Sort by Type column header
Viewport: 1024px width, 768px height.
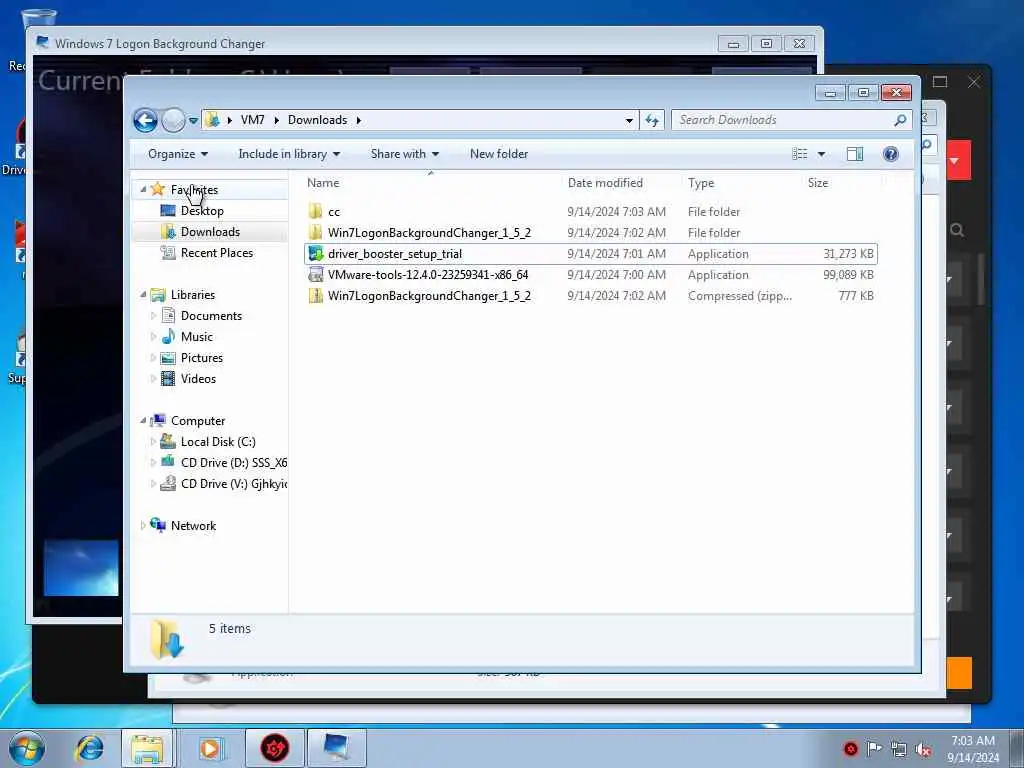701,183
